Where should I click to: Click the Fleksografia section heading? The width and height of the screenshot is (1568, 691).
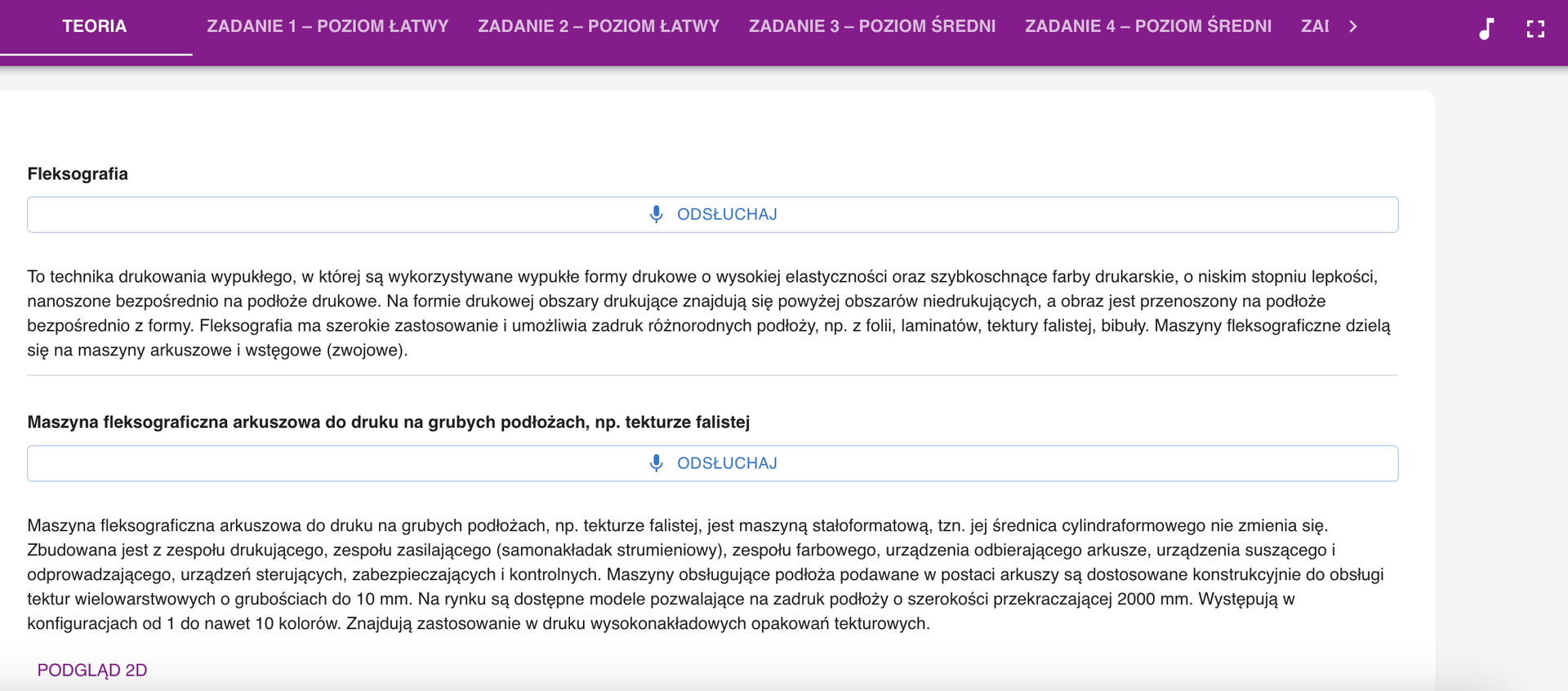[78, 174]
